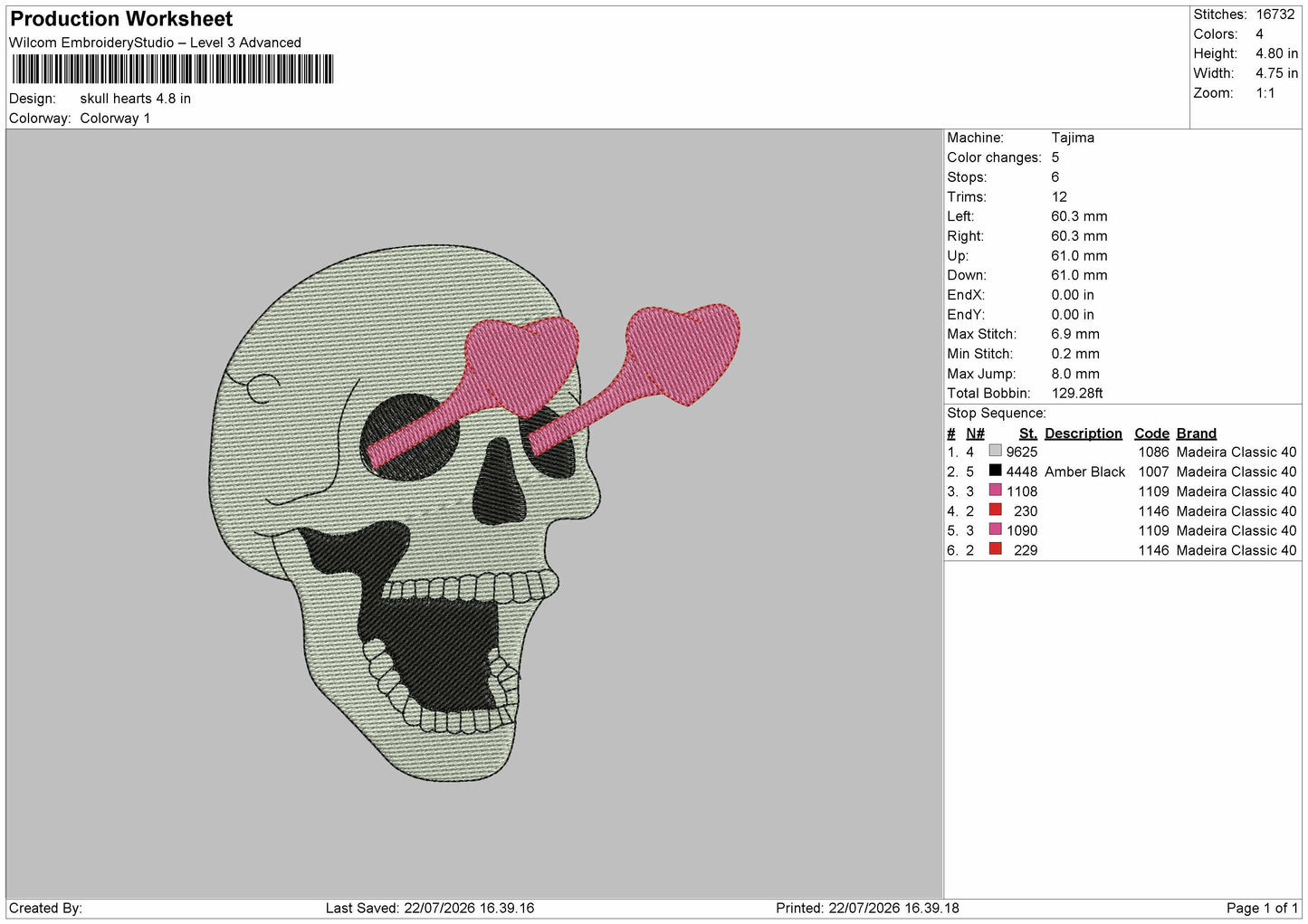The image size is (1308, 924).
Task: Click the 'N#' column header
Action: pyautogui.click(x=975, y=433)
